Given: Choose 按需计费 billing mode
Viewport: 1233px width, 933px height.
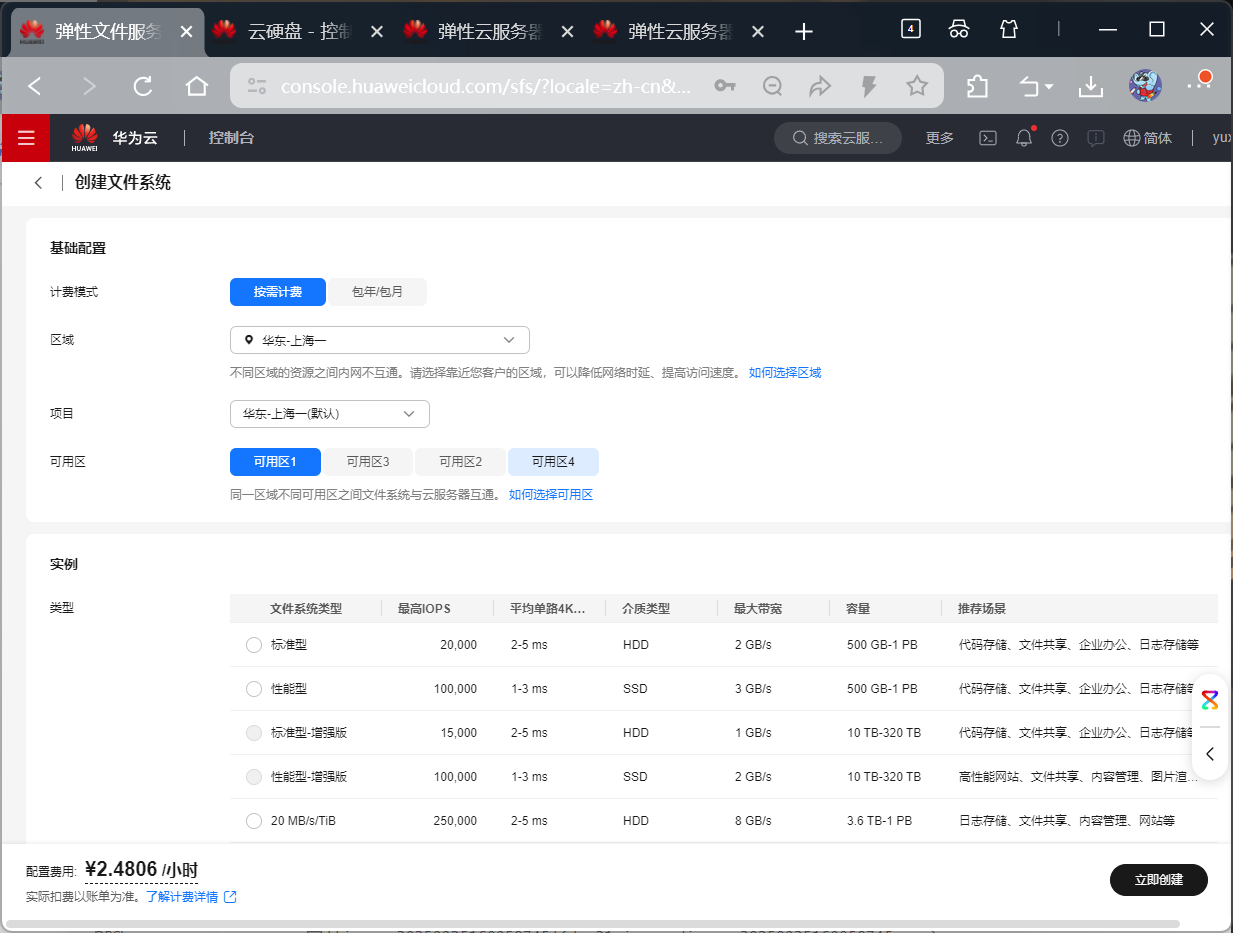Looking at the screenshot, I should click(278, 292).
